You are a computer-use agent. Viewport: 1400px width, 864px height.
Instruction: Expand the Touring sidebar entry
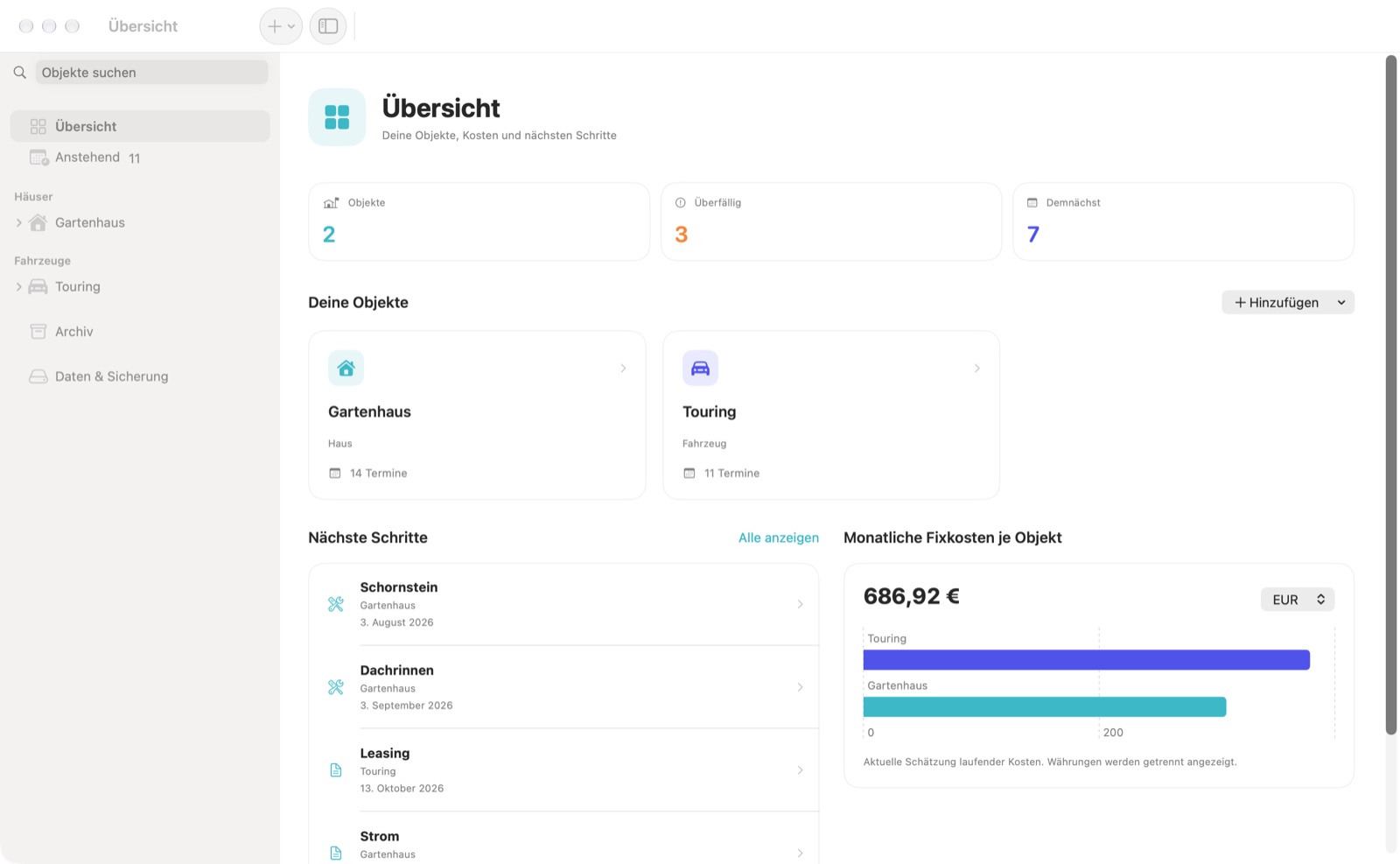[x=18, y=287]
